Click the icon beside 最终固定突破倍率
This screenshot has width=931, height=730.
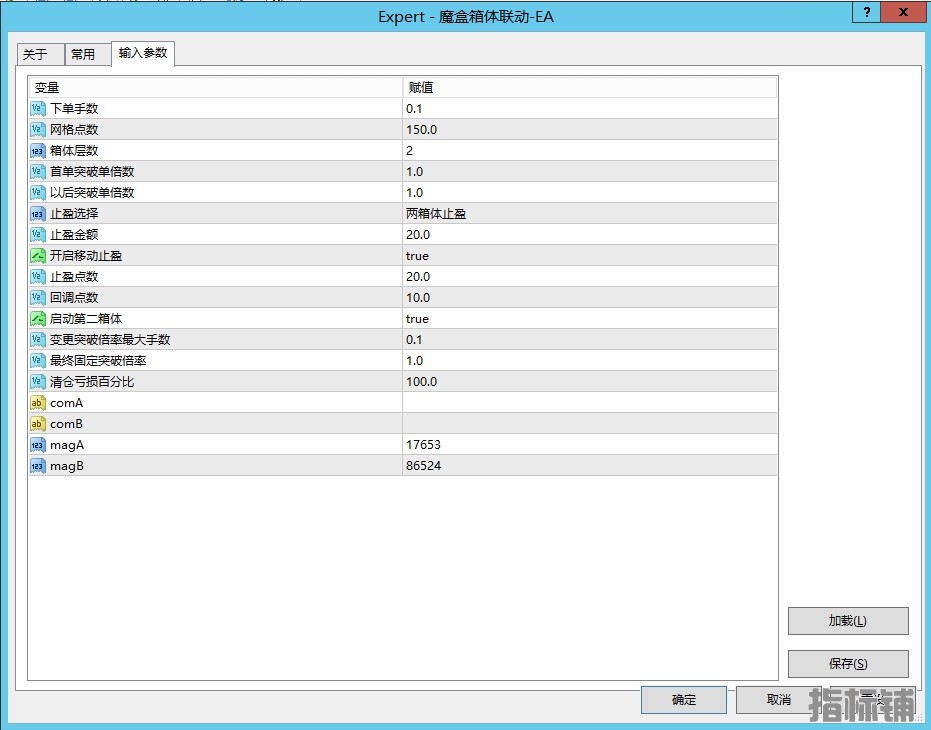37,361
